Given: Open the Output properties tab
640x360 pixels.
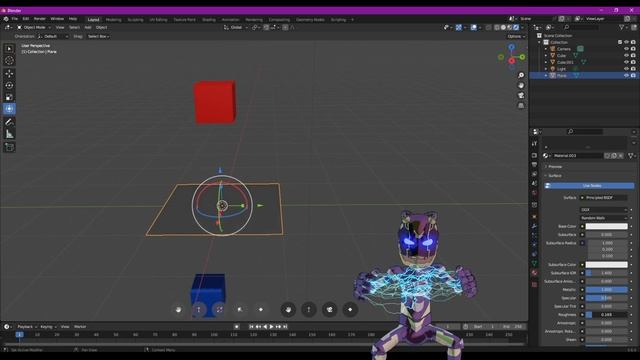Looking at the screenshot, I should pos(534,164).
